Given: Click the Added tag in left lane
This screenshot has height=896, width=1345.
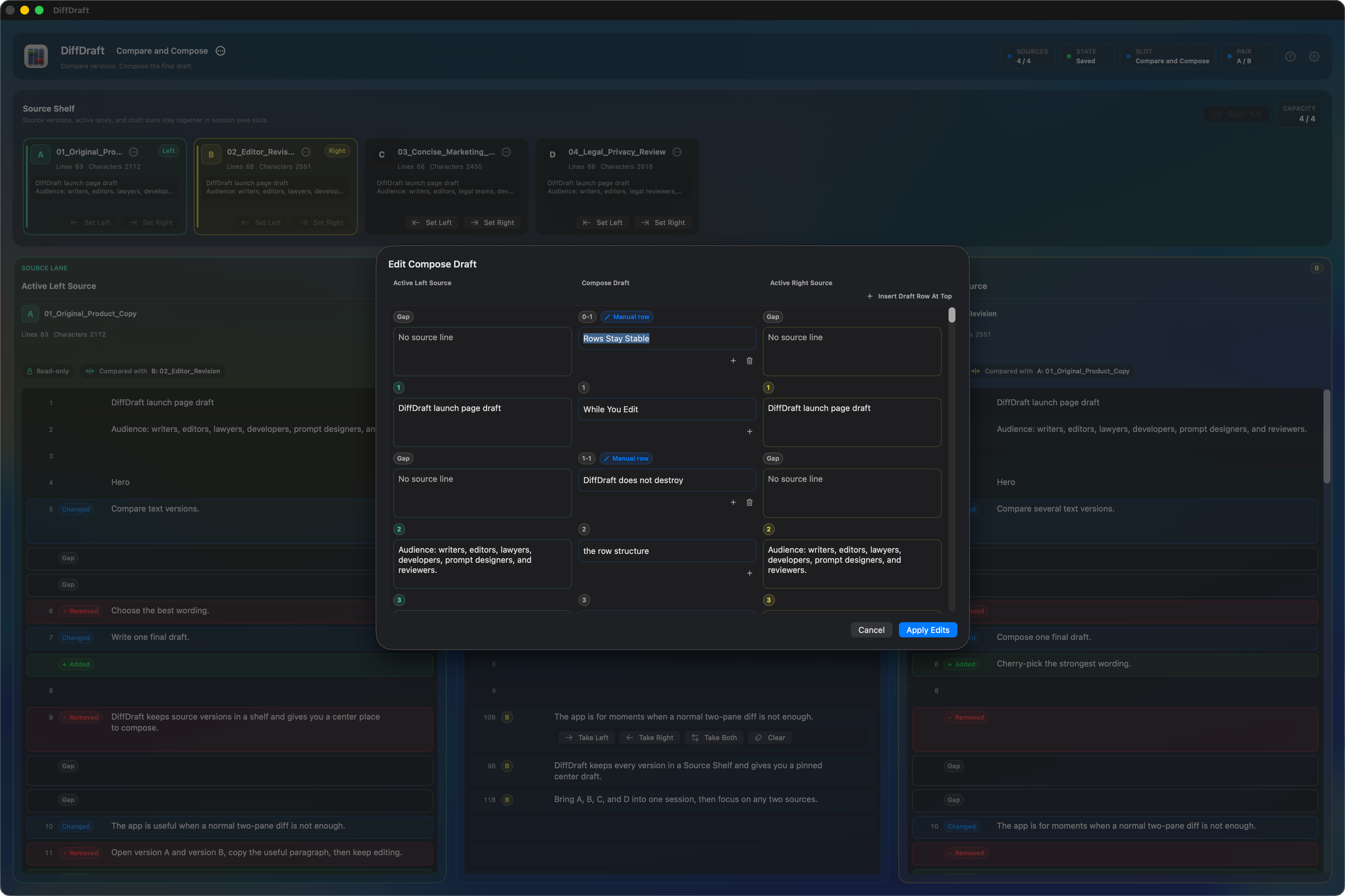Looking at the screenshot, I should [x=76, y=664].
